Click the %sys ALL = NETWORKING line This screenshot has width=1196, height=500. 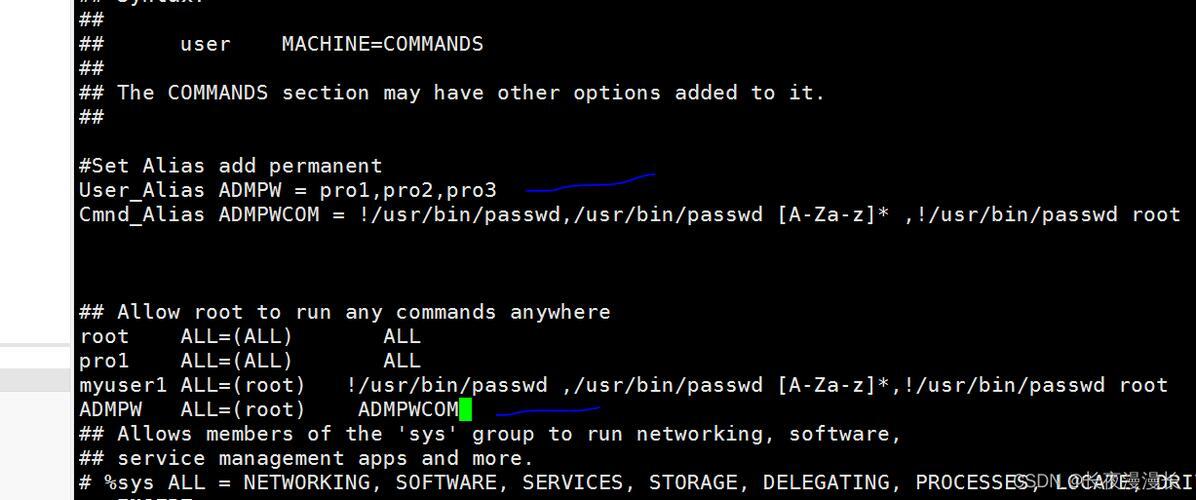pyautogui.click(x=637, y=483)
